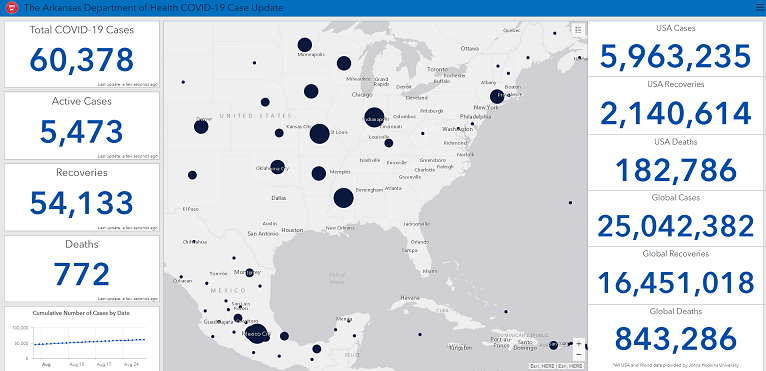Click the USA Deaths value 182,786
Image resolution: width=766 pixels, height=371 pixels.
pos(676,170)
